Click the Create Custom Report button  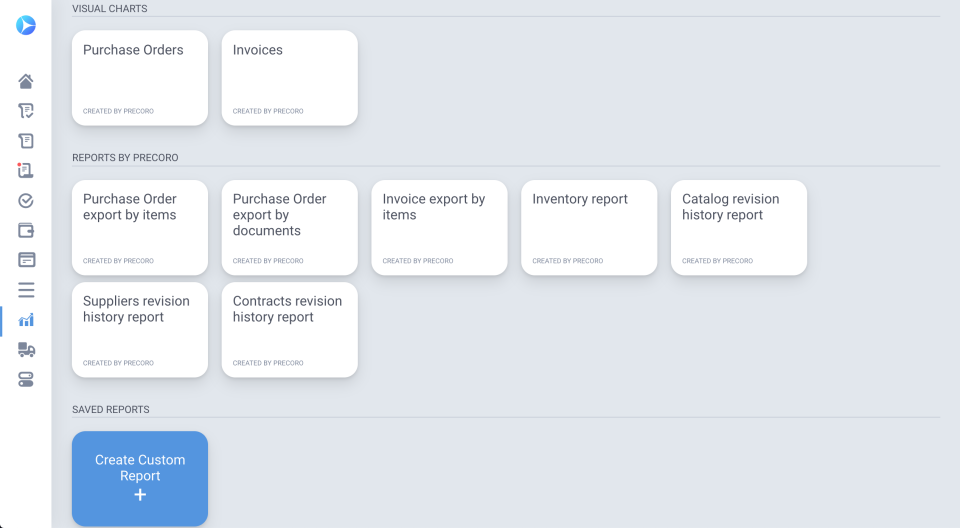click(140, 478)
